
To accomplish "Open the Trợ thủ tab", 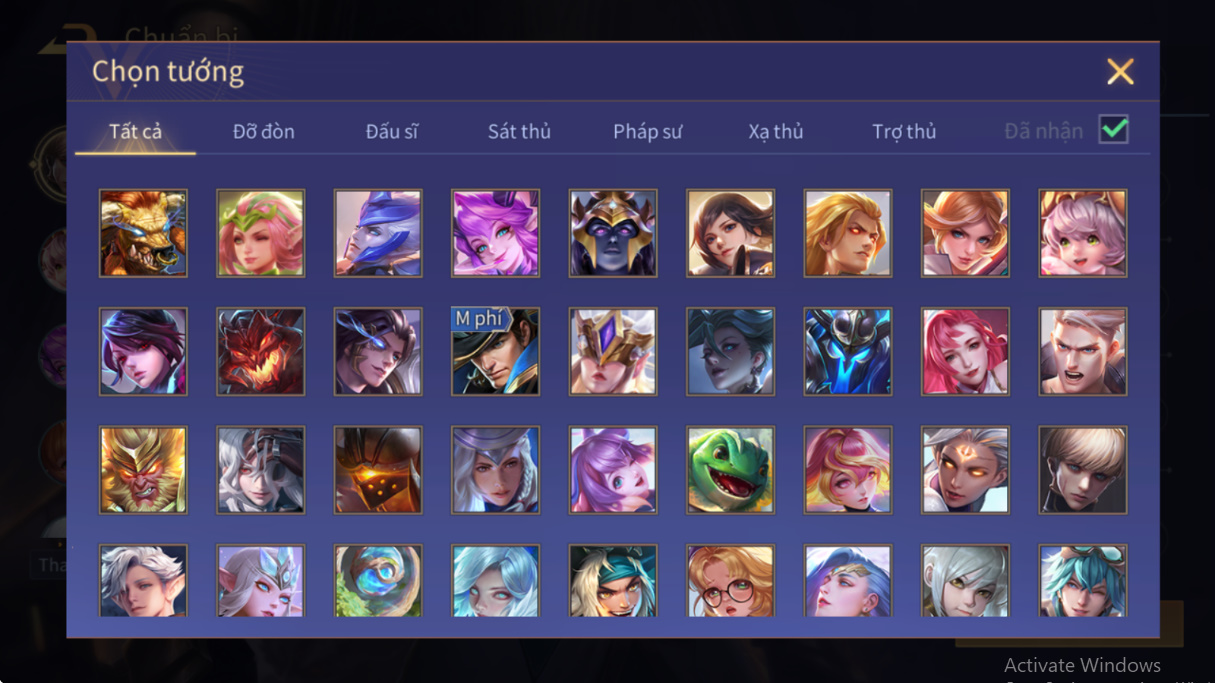I will coord(904,131).
